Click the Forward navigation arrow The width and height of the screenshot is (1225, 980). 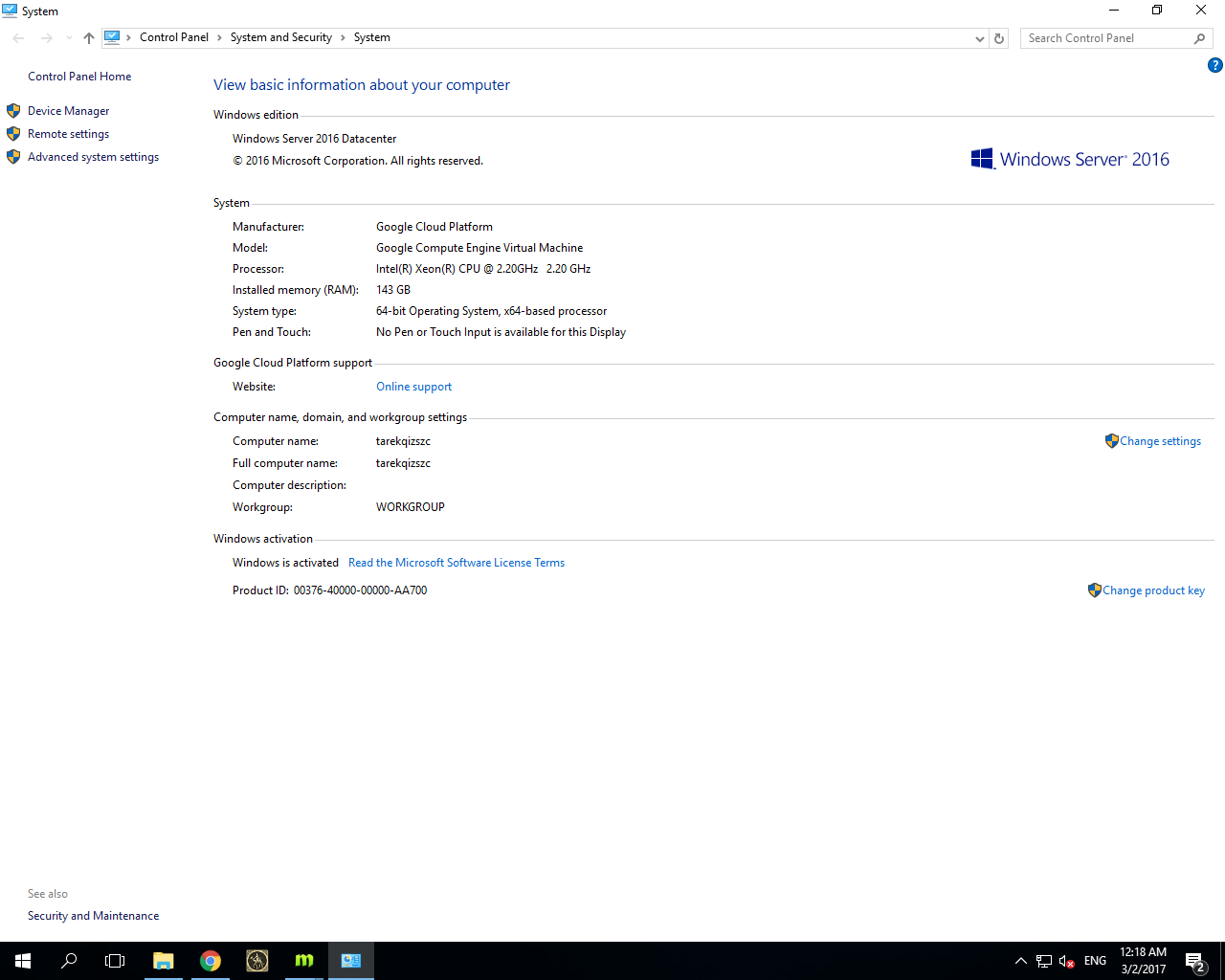pos(46,38)
